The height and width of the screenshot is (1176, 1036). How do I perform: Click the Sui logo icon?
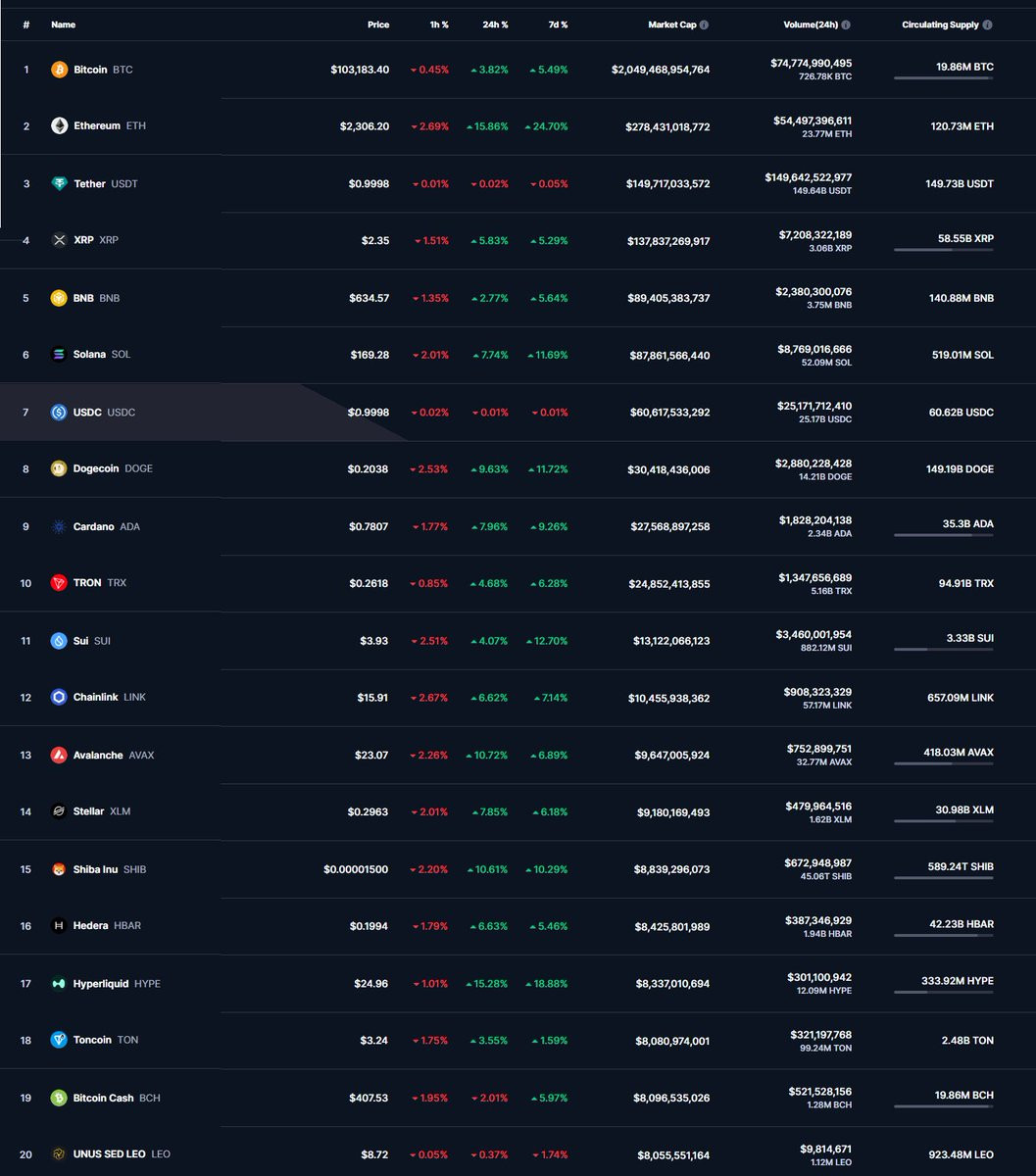click(x=59, y=641)
